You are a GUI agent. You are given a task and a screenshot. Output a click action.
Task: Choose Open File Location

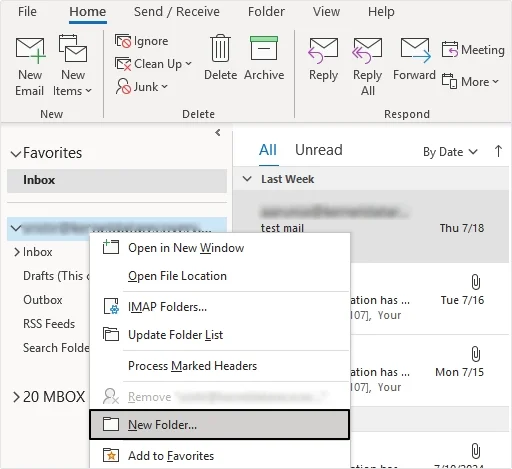coord(220,276)
